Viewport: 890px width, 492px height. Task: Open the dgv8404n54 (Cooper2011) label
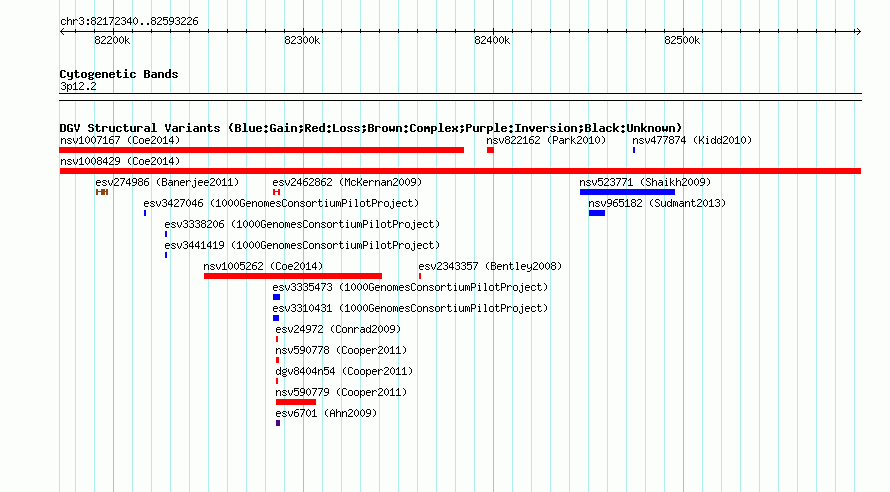coord(344,371)
